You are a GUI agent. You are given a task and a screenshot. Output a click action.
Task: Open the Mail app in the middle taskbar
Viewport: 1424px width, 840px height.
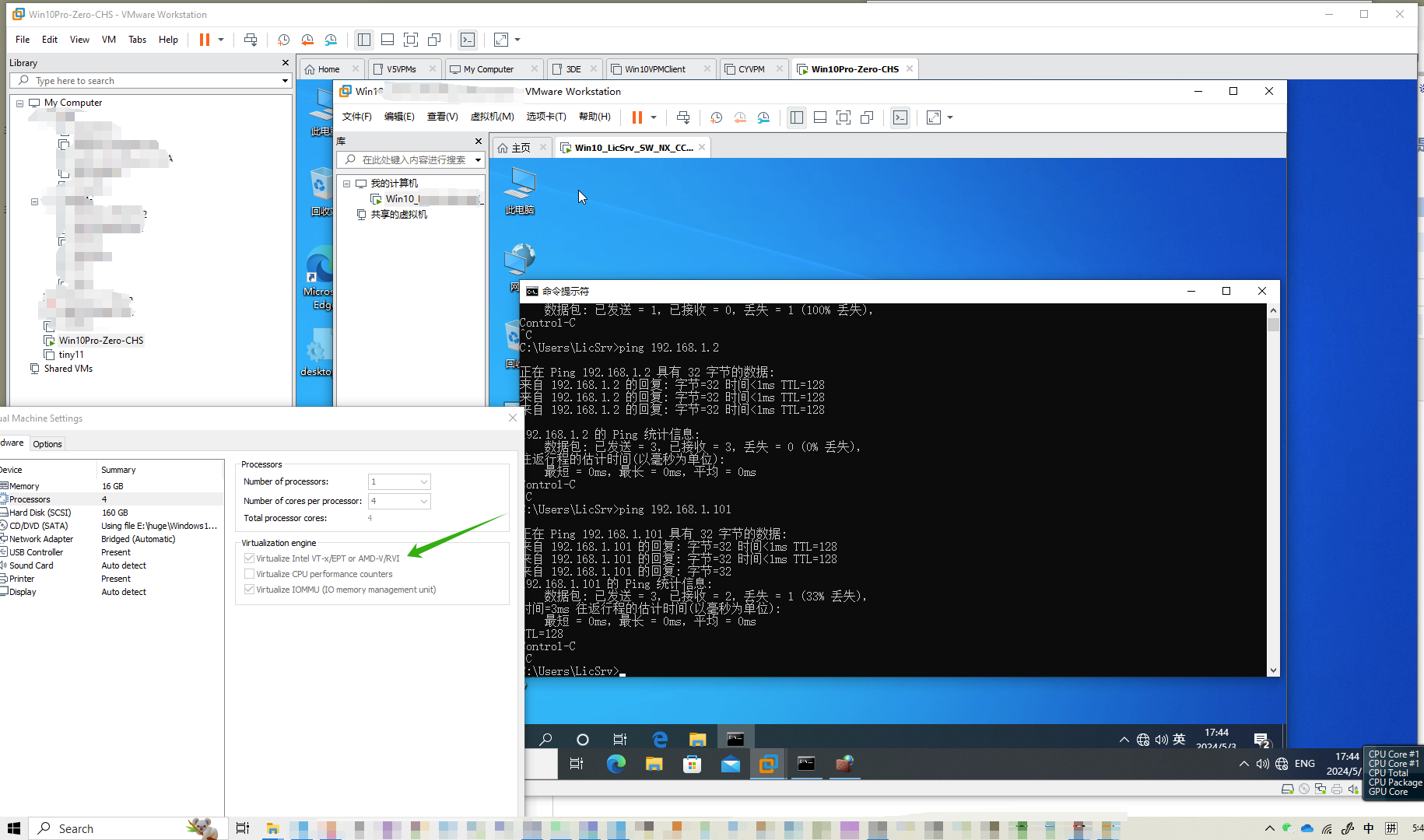click(x=730, y=764)
